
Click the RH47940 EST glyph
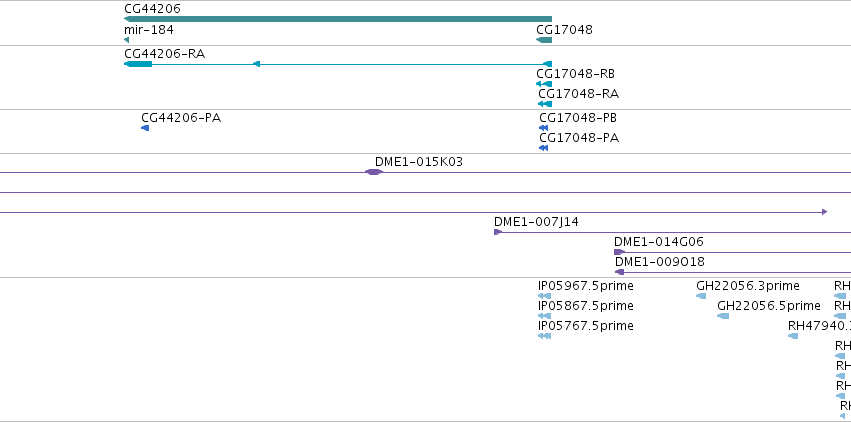[793, 336]
